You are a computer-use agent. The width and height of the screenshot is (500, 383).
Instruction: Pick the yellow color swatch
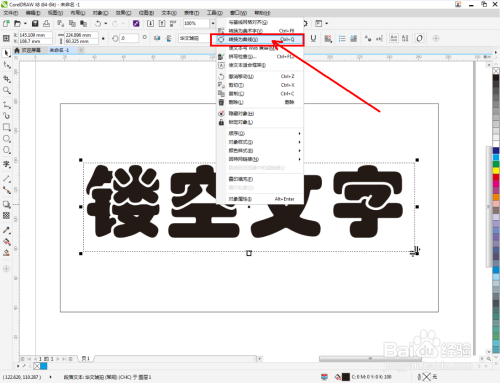496,170
